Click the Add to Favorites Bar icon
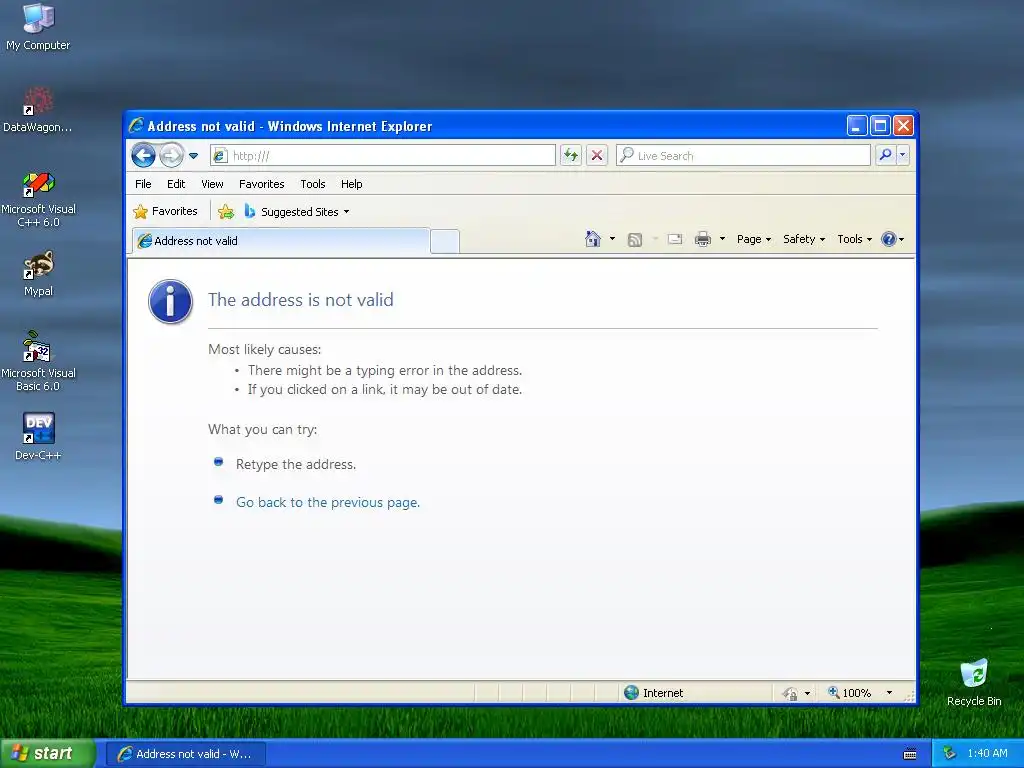The width and height of the screenshot is (1024, 768). point(226,212)
